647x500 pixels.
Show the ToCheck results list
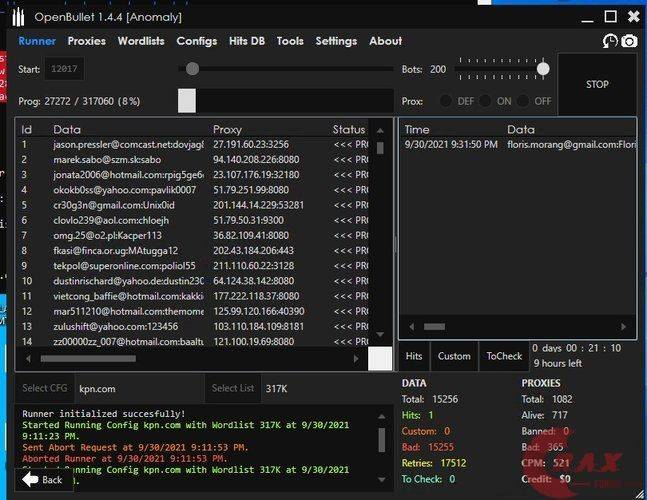[x=504, y=356]
